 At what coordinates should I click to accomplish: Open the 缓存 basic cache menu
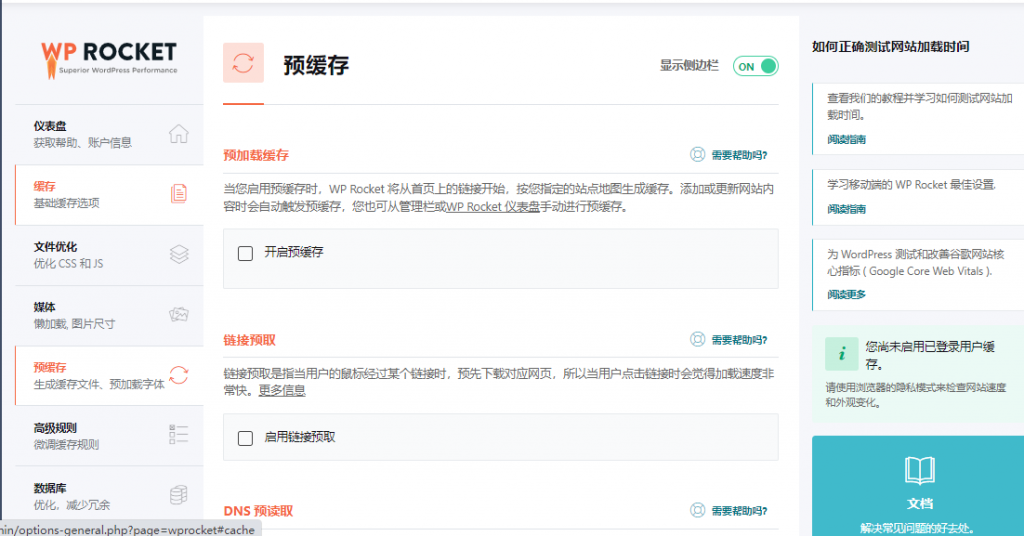click(109, 195)
